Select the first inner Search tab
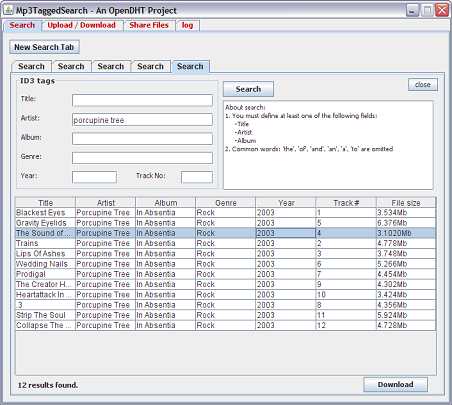The image size is (452, 405). click(31, 66)
